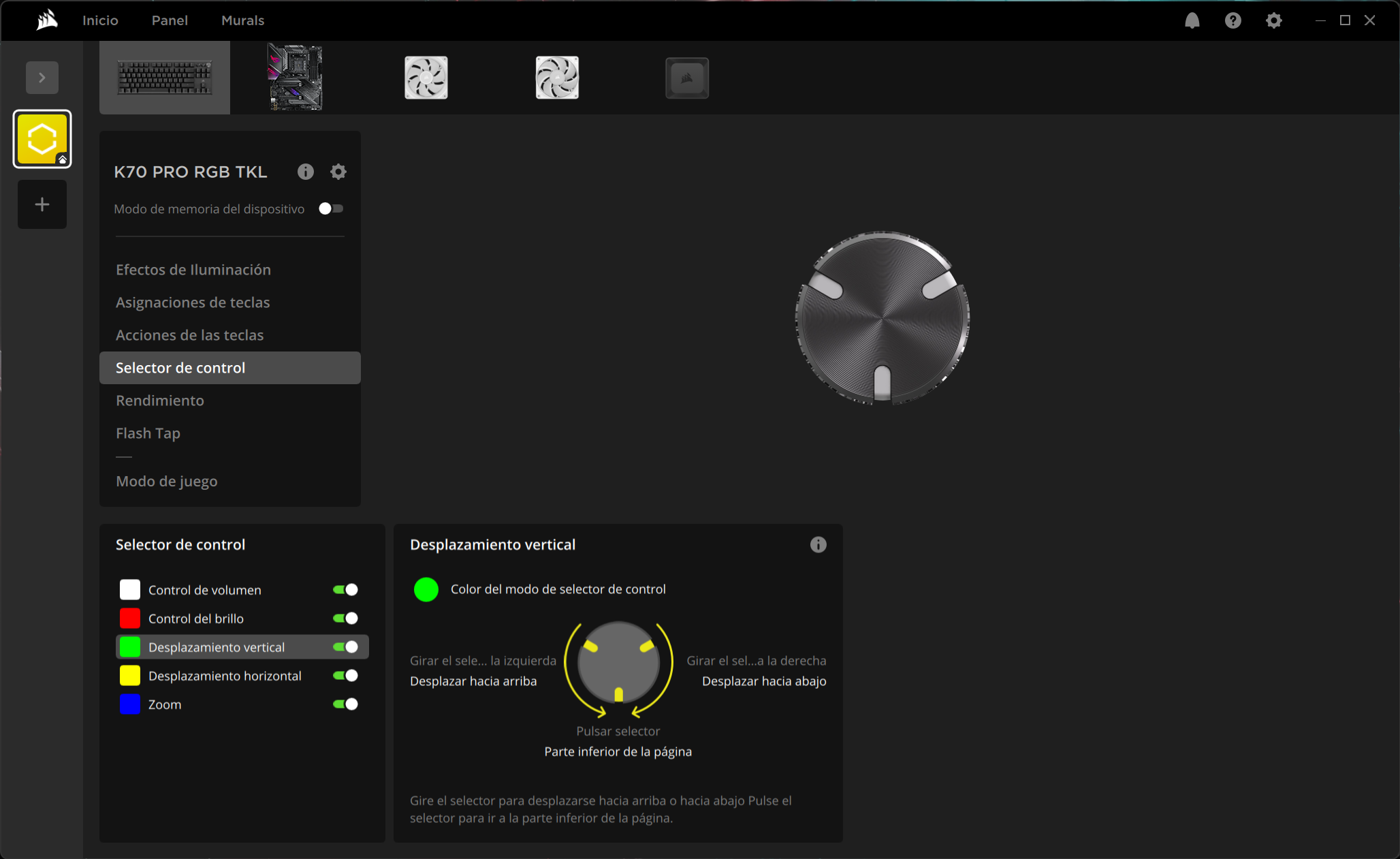Select the motherboard device thumbnail
This screenshot has width=1400, height=859.
click(296, 78)
